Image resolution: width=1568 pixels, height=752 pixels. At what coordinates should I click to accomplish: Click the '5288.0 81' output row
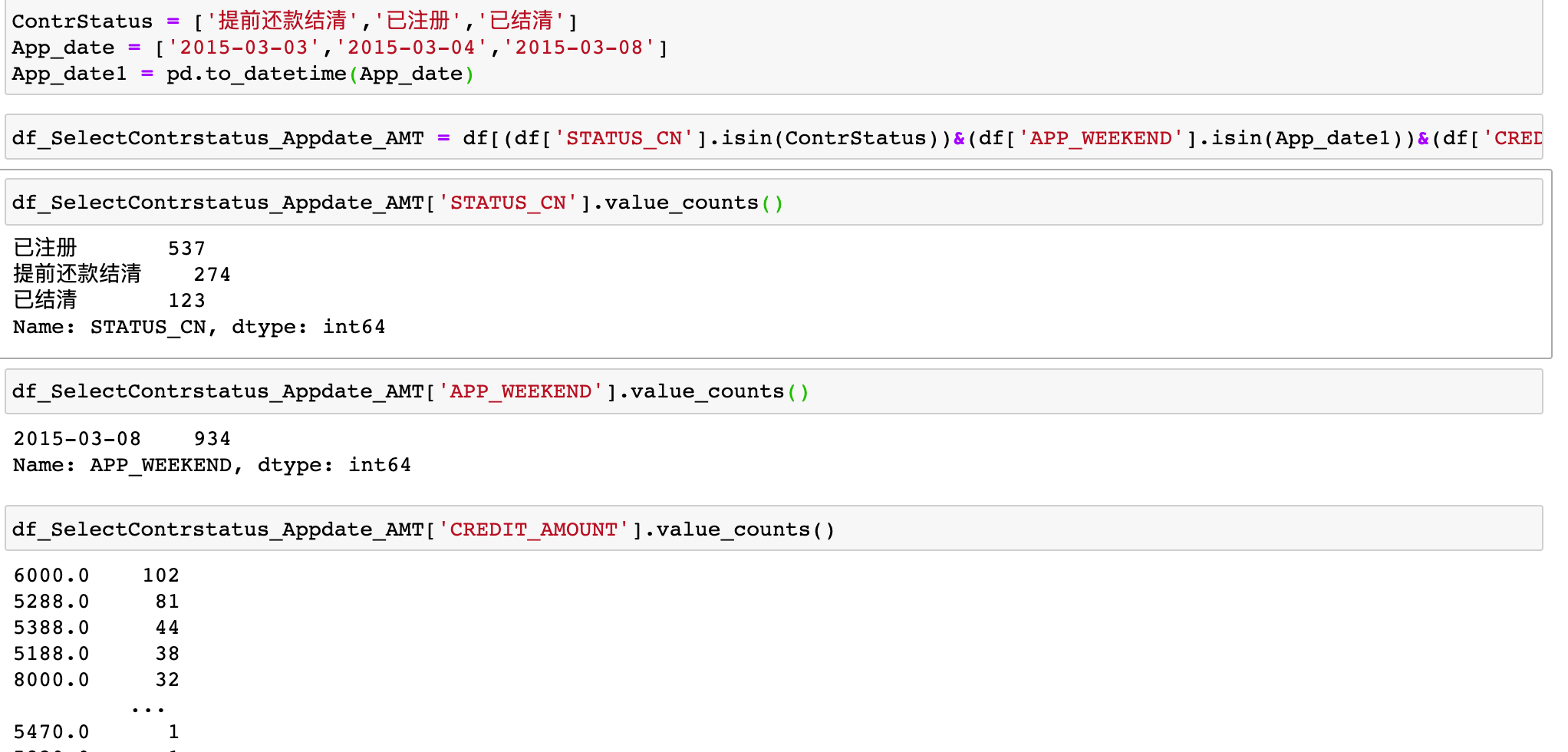click(97, 602)
